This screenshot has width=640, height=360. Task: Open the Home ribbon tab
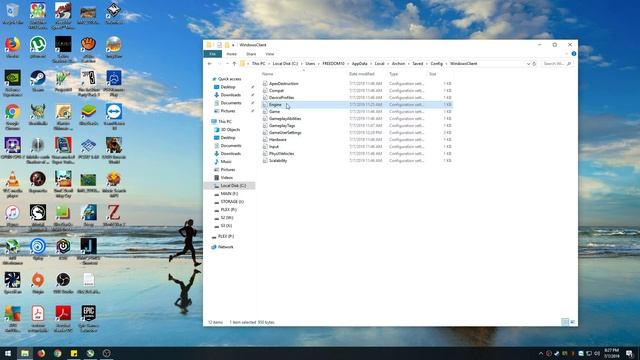point(231,54)
